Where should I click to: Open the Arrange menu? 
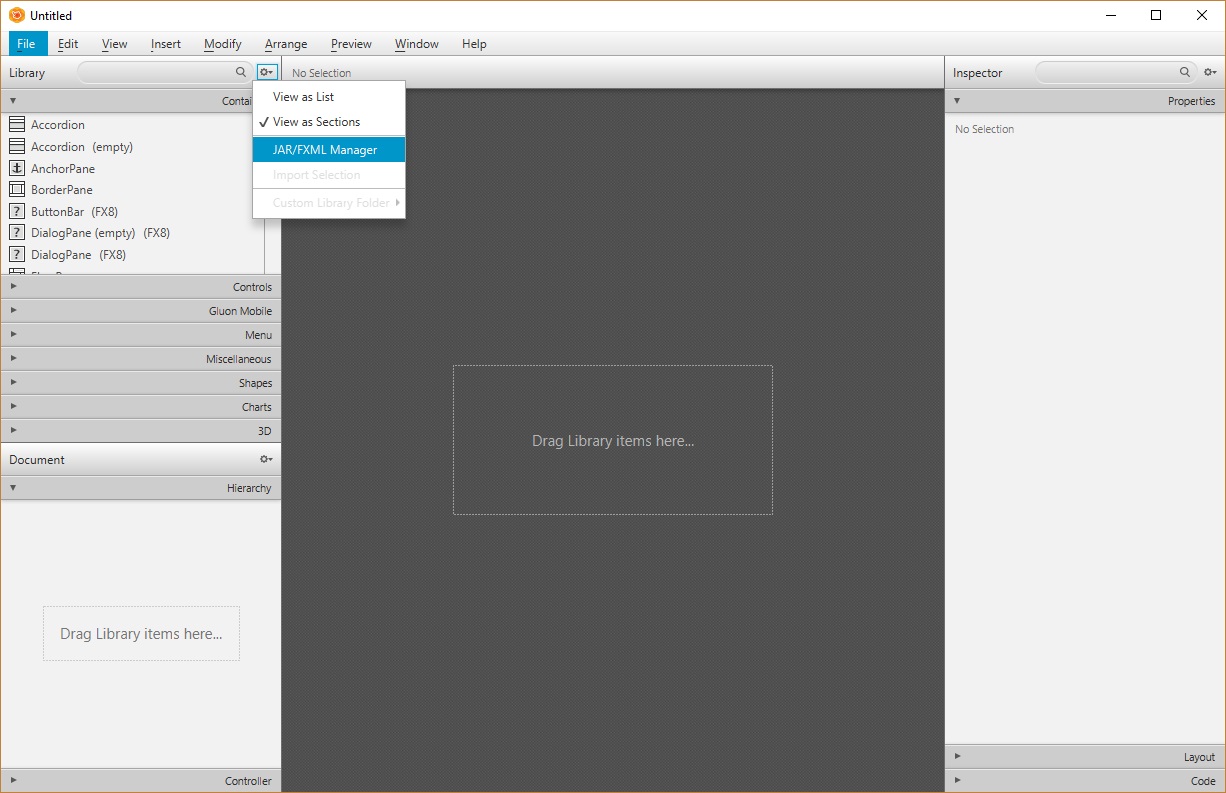(x=286, y=44)
